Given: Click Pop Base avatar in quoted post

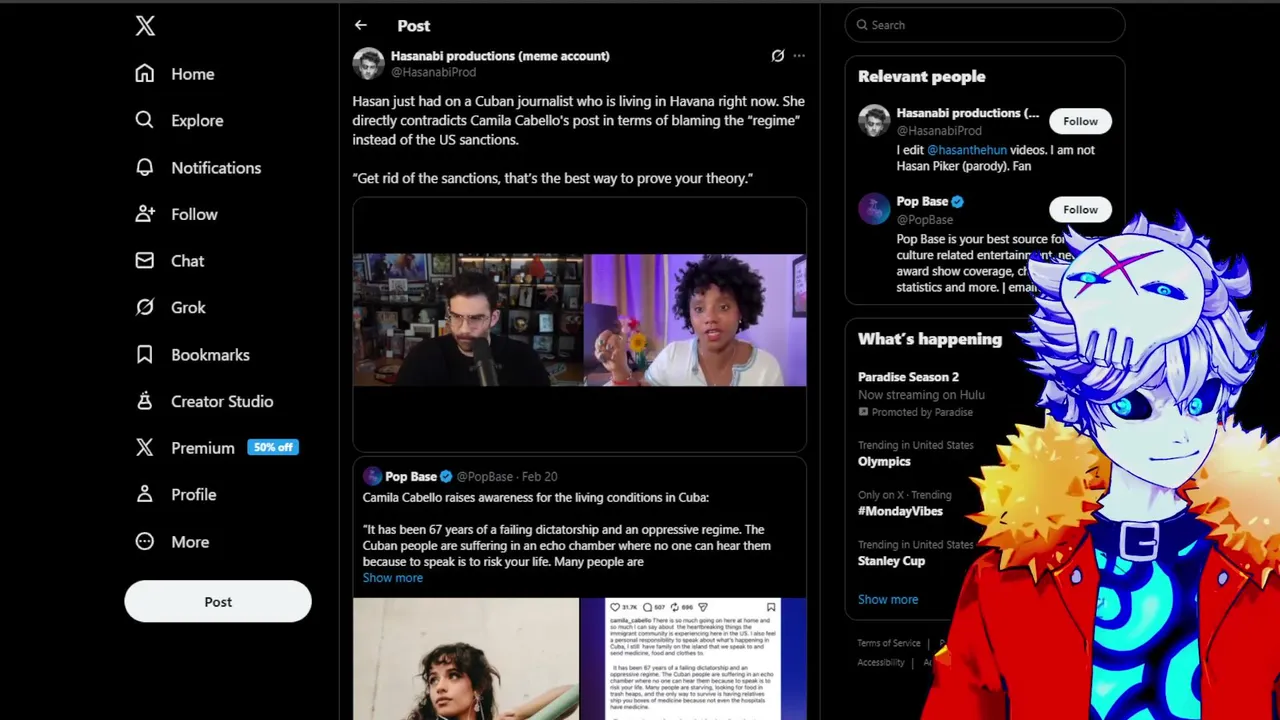Looking at the screenshot, I should click(372, 476).
